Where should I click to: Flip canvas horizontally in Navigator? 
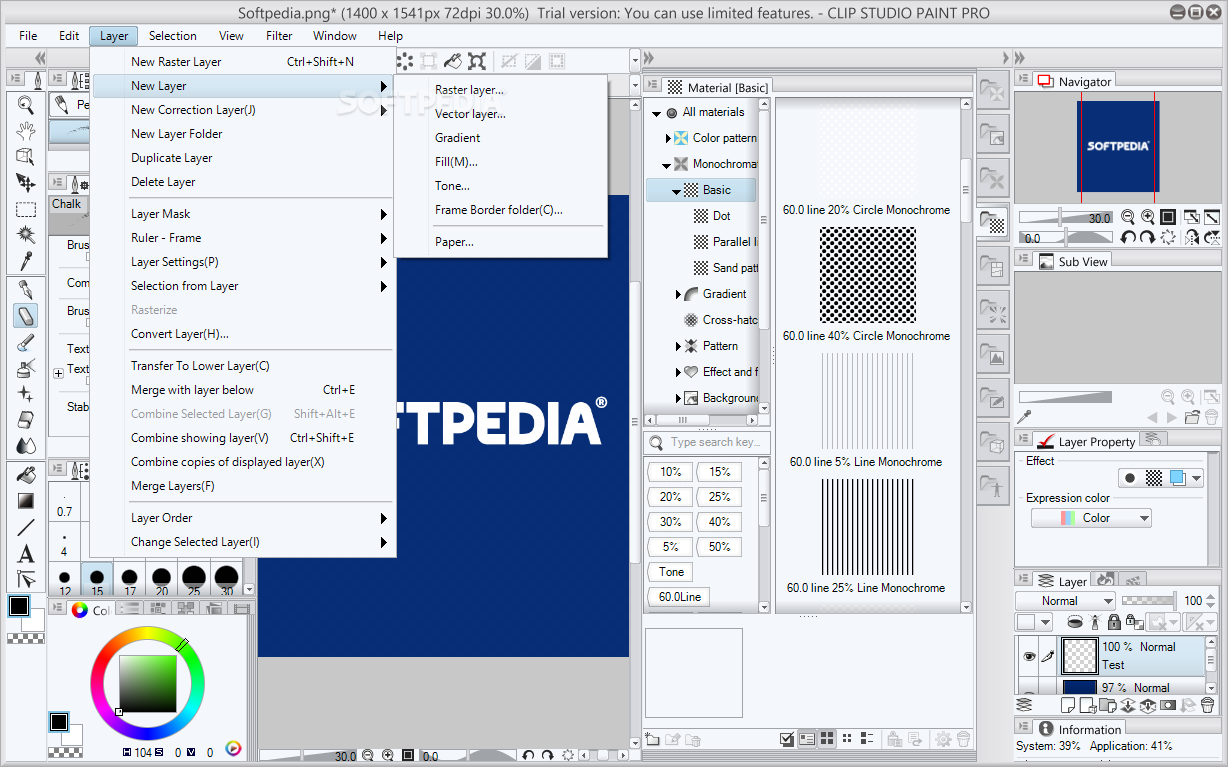(x=1191, y=238)
